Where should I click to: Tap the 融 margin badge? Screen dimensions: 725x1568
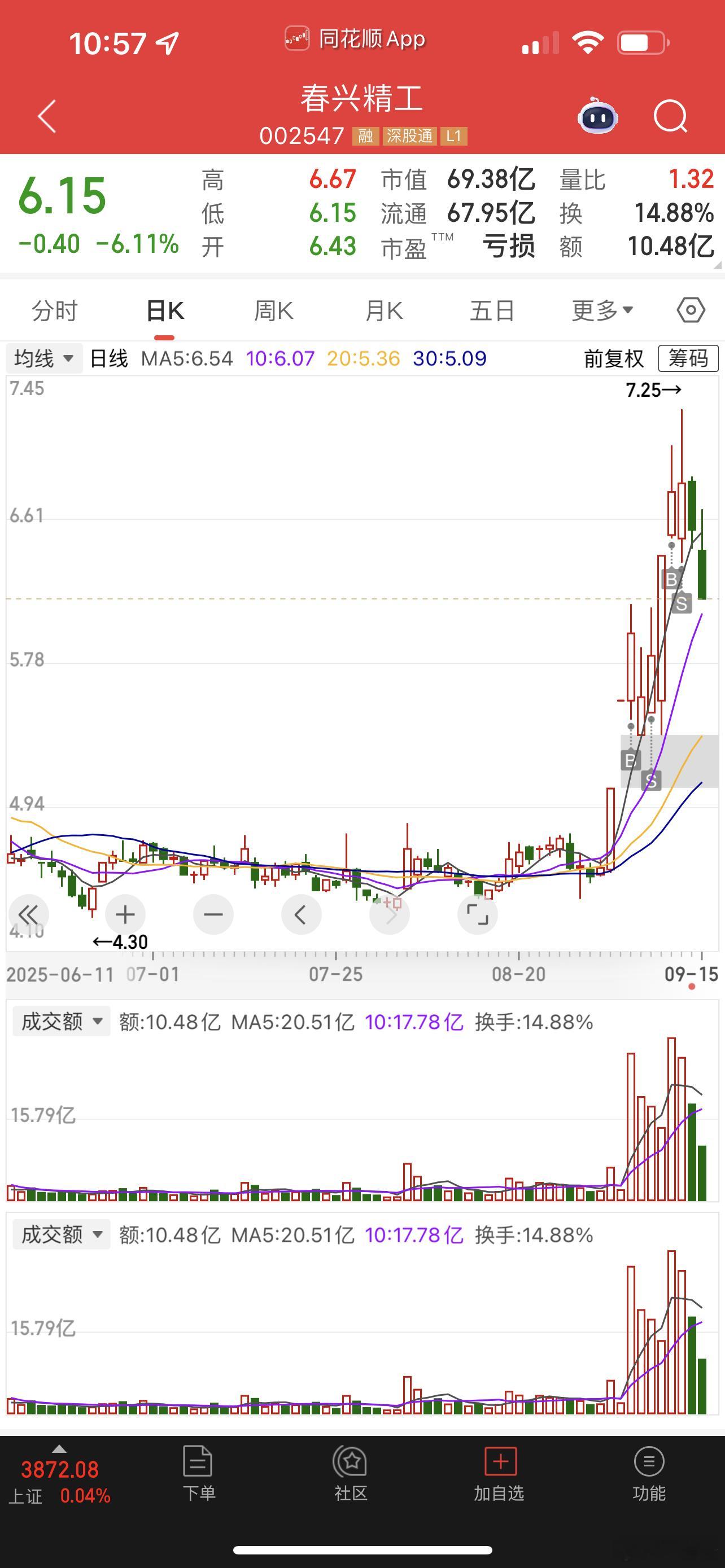pos(365,135)
